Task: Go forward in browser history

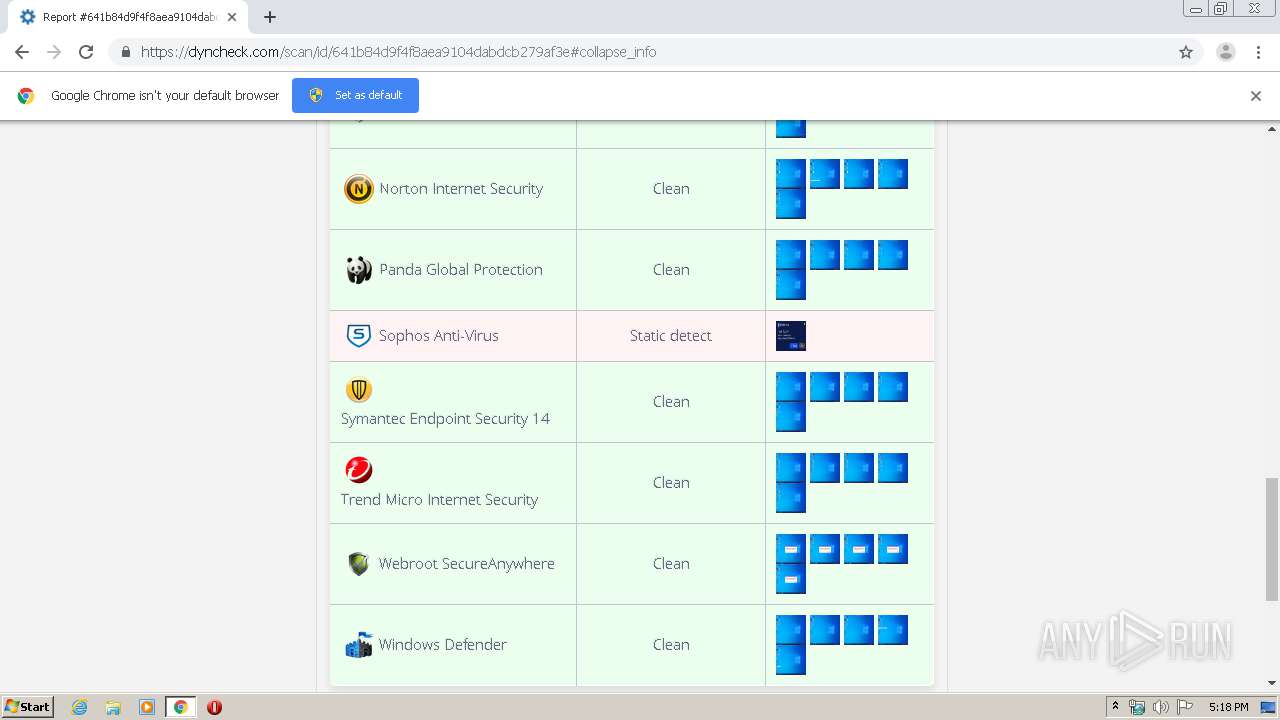Action: coord(54,52)
